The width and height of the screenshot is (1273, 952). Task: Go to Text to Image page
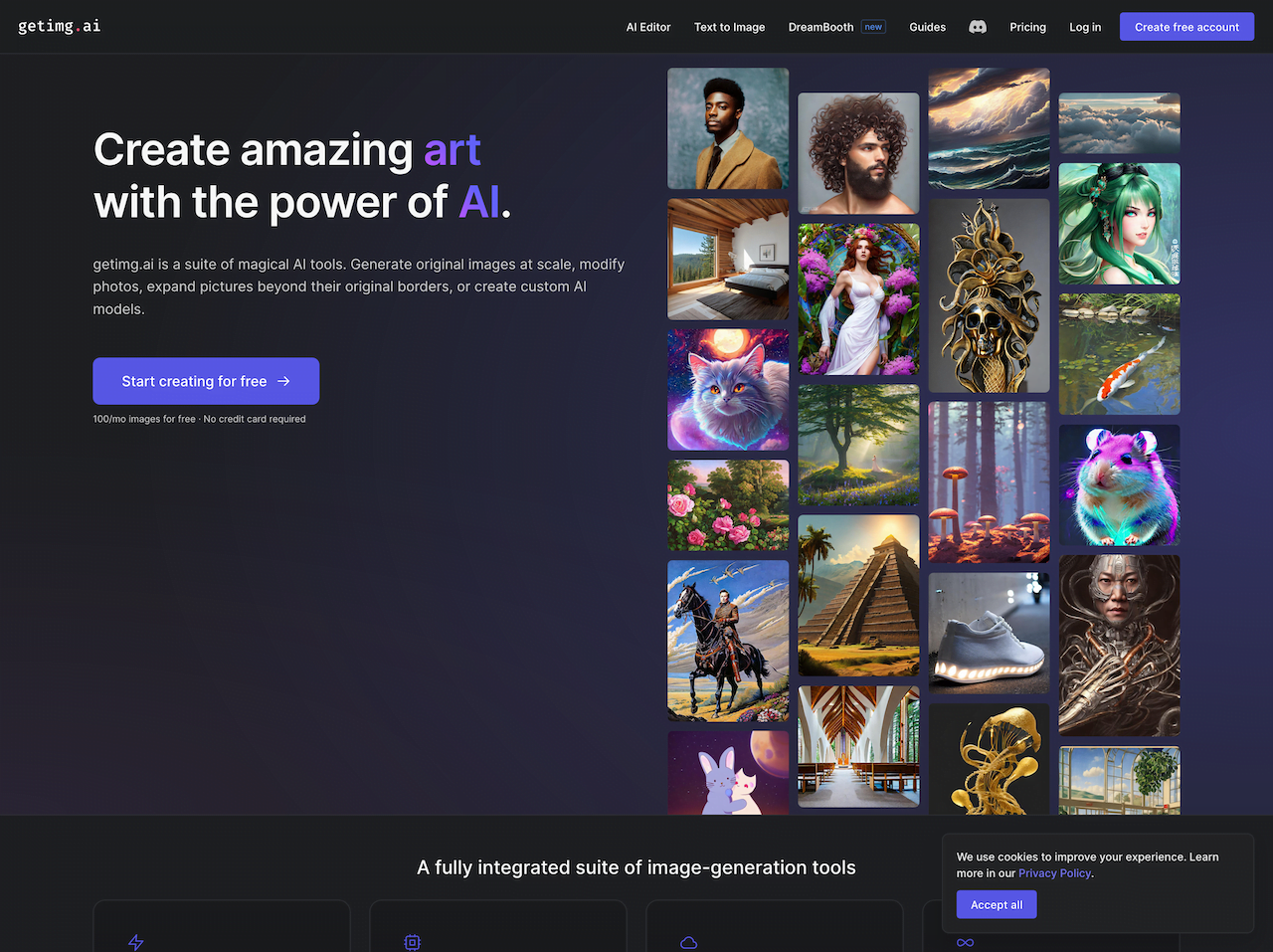pos(729,27)
